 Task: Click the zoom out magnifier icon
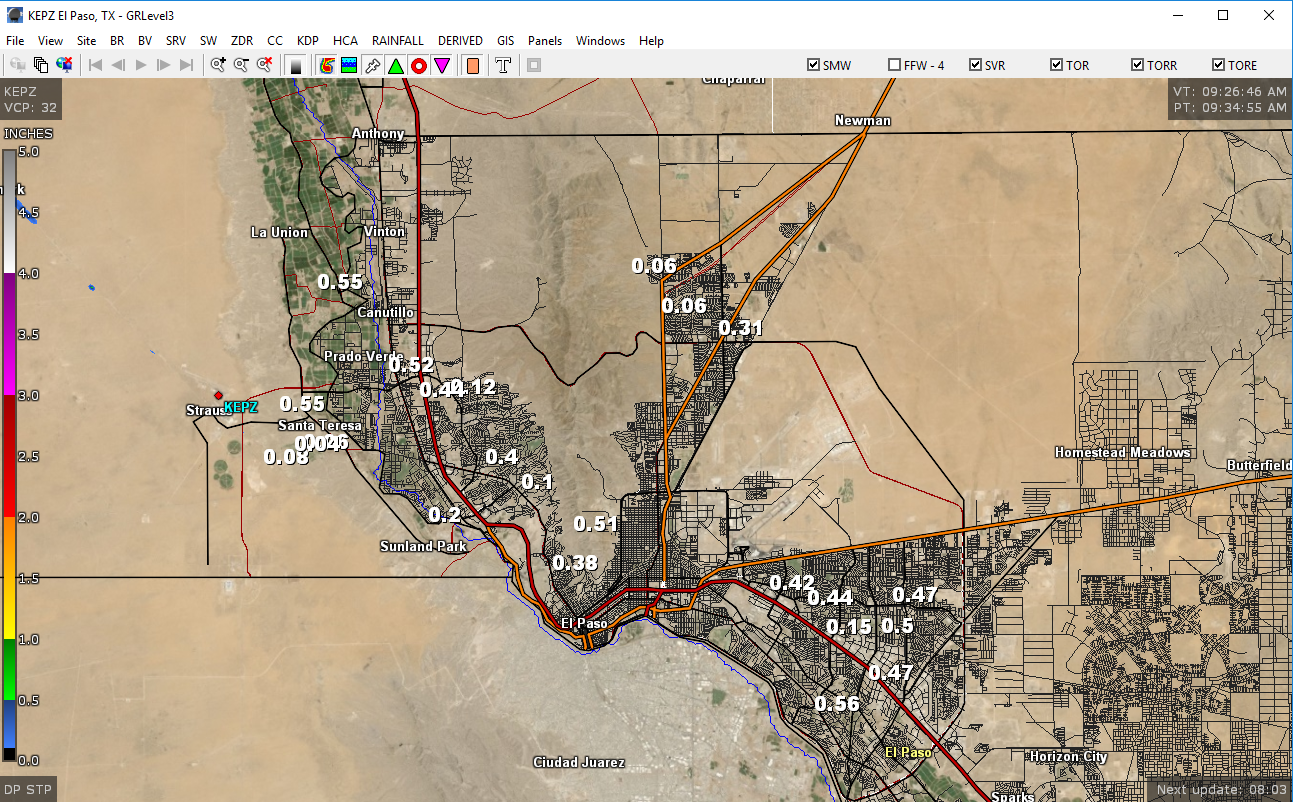point(241,65)
